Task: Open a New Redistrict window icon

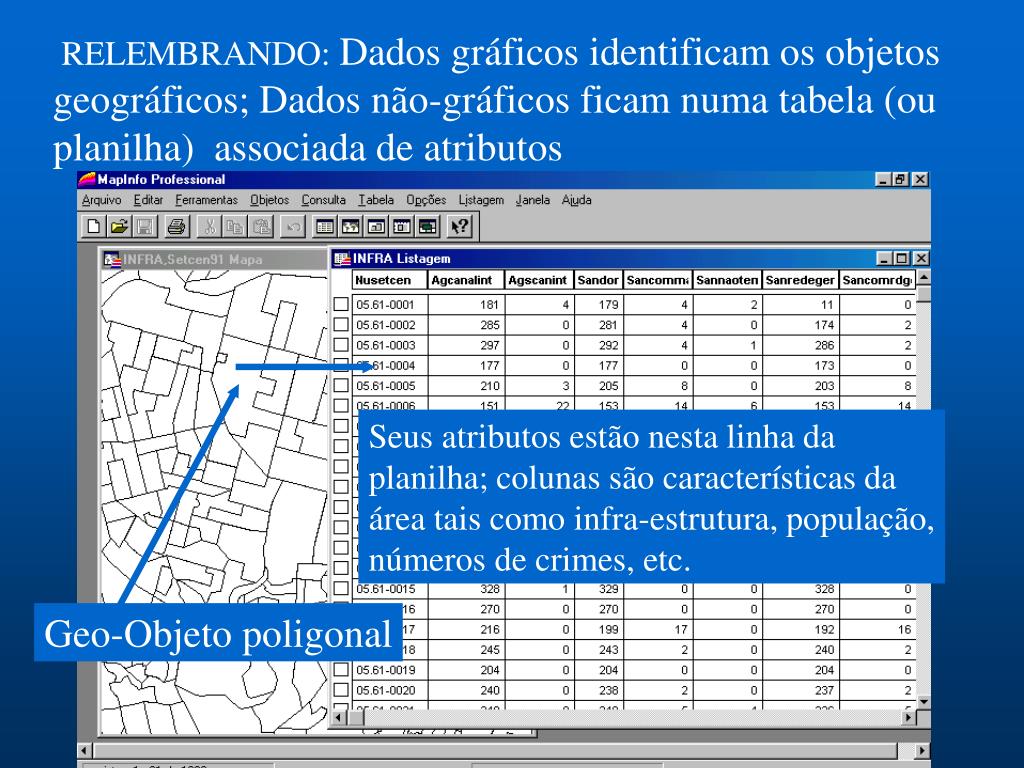Action: 428,227
